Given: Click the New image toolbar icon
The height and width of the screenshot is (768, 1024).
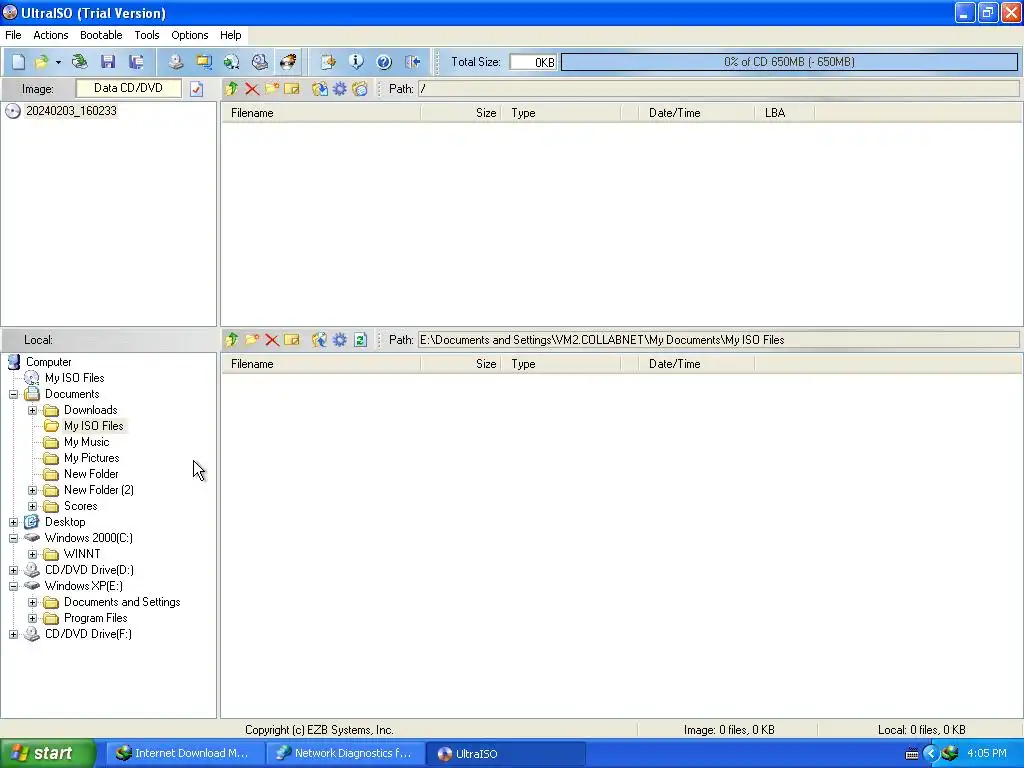Looking at the screenshot, I should click(18, 62).
